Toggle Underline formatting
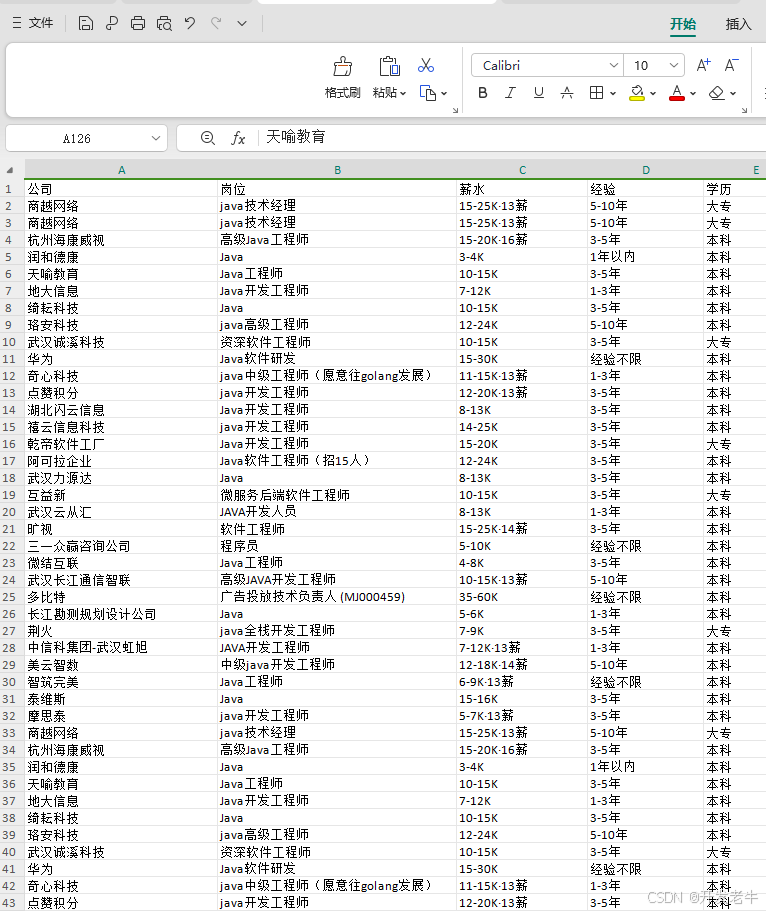Image resolution: width=766 pixels, height=911 pixels. point(539,93)
